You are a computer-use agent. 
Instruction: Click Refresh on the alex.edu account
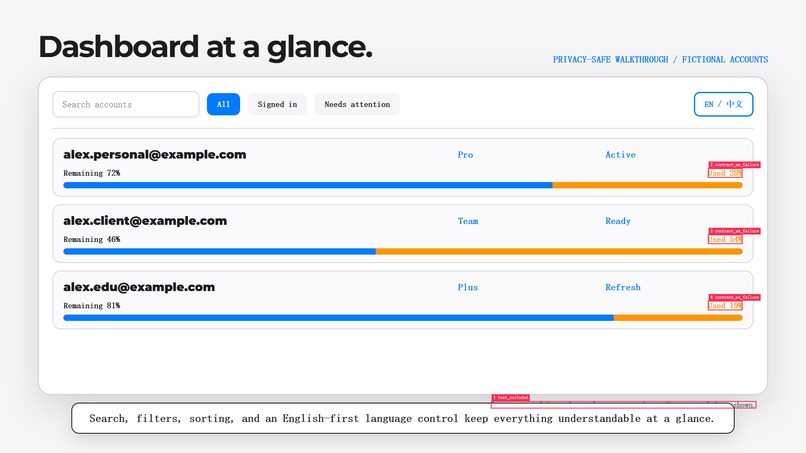point(622,287)
